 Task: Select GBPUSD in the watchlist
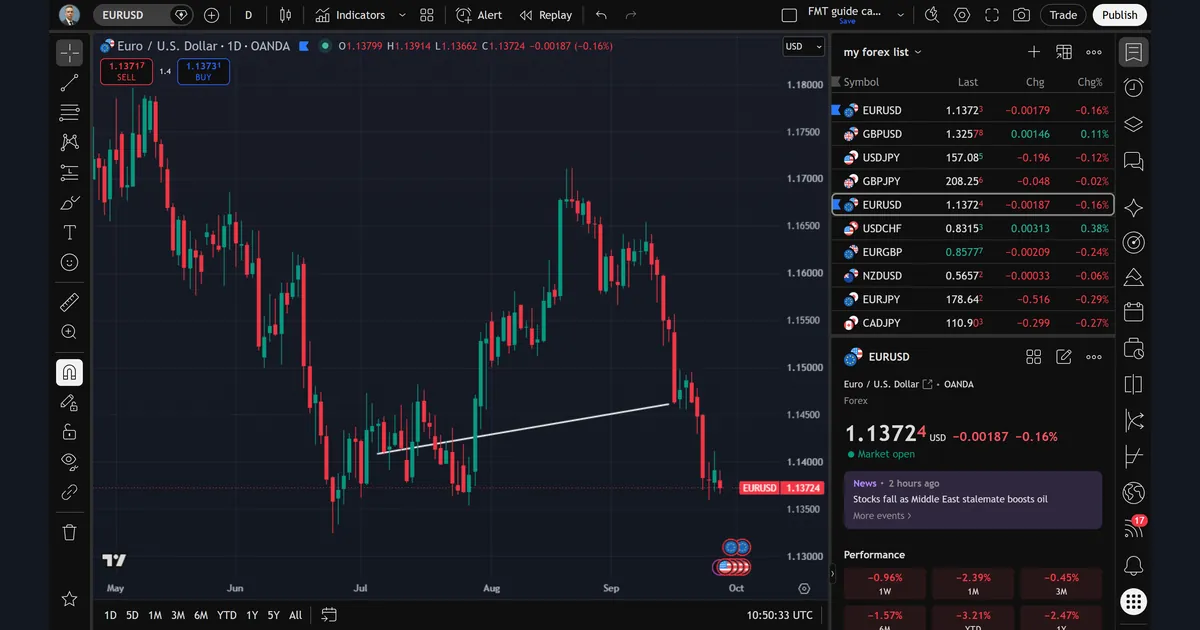click(x=972, y=134)
